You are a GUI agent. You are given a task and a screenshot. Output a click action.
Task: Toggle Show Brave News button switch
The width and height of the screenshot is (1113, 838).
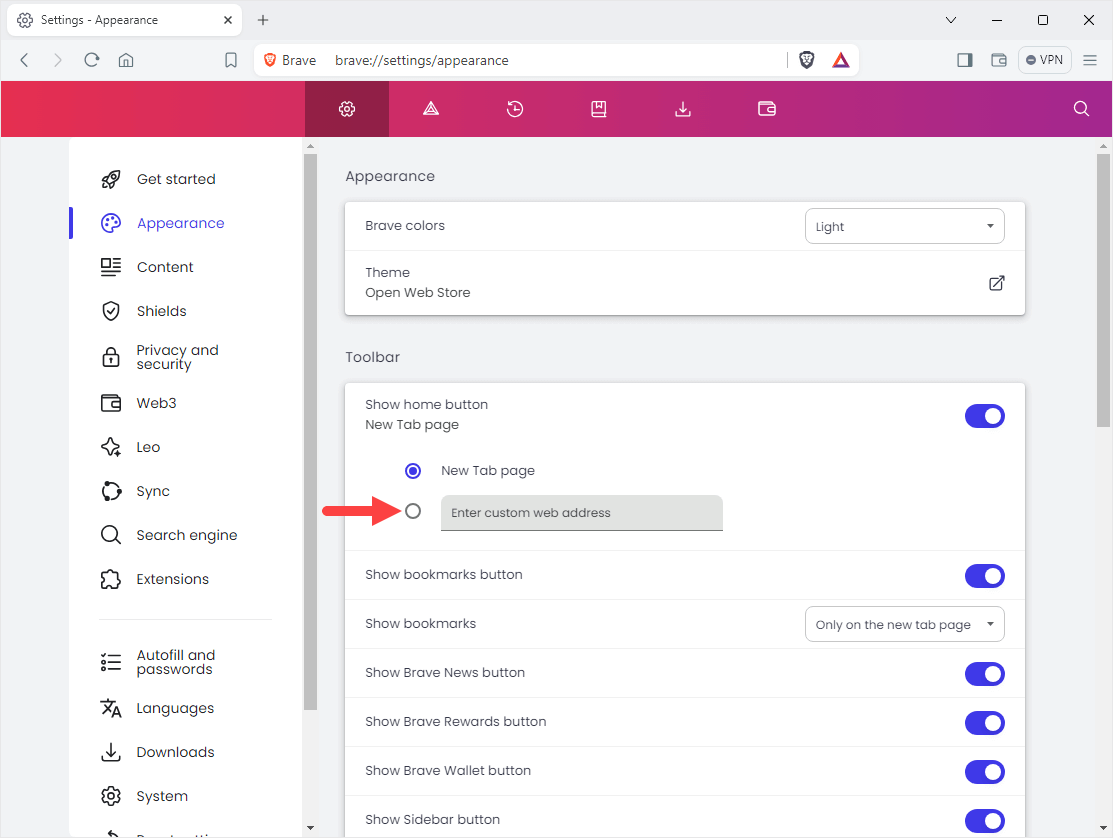(x=984, y=674)
